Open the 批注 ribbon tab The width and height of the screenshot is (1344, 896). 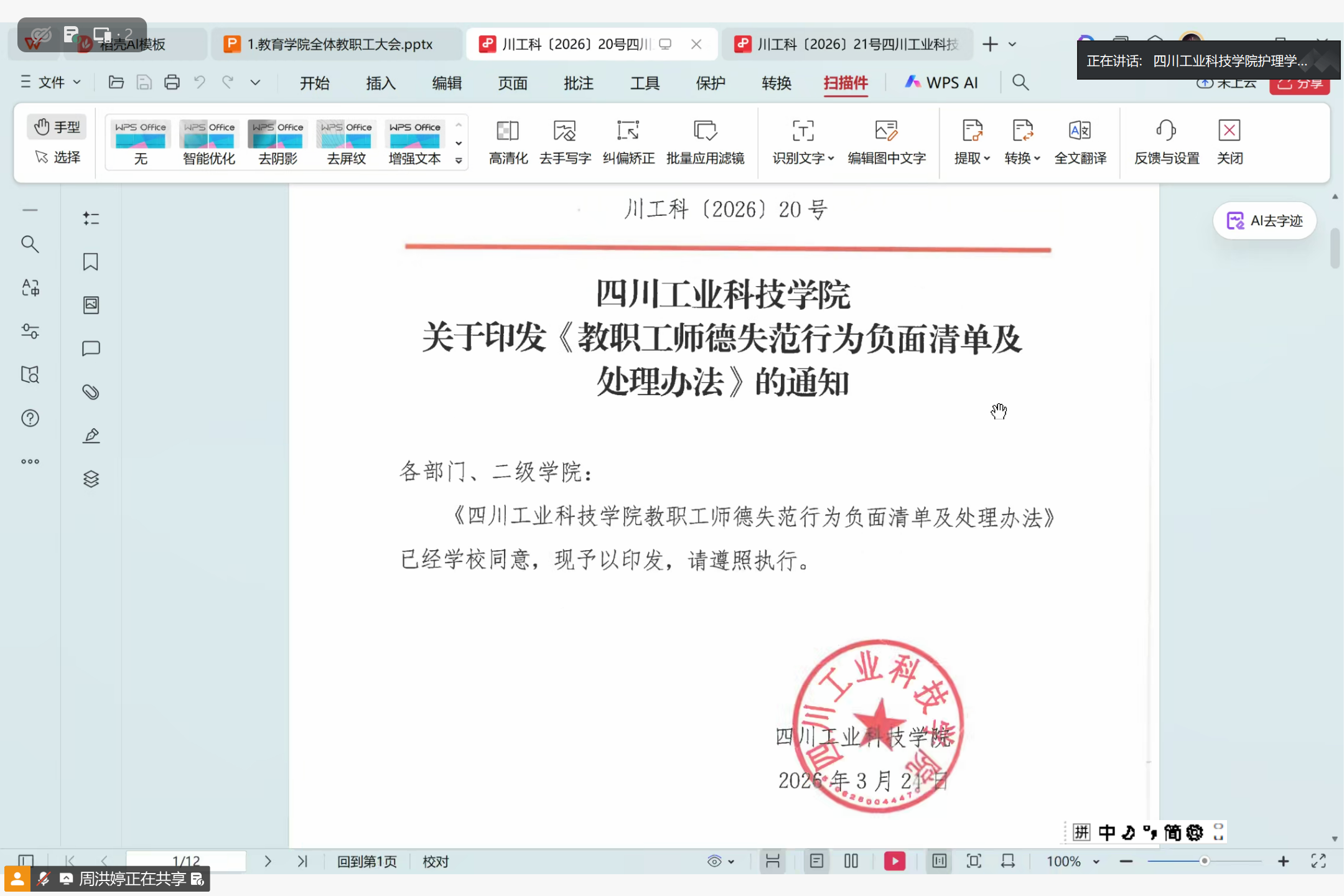pyautogui.click(x=578, y=83)
